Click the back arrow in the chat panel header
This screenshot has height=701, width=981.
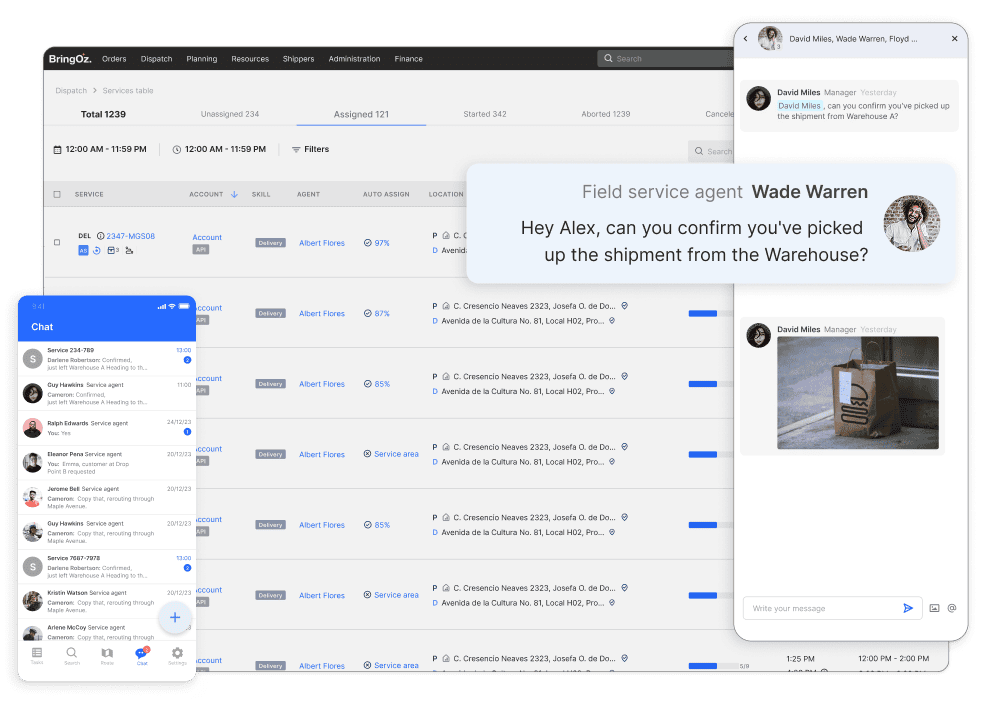(746, 39)
